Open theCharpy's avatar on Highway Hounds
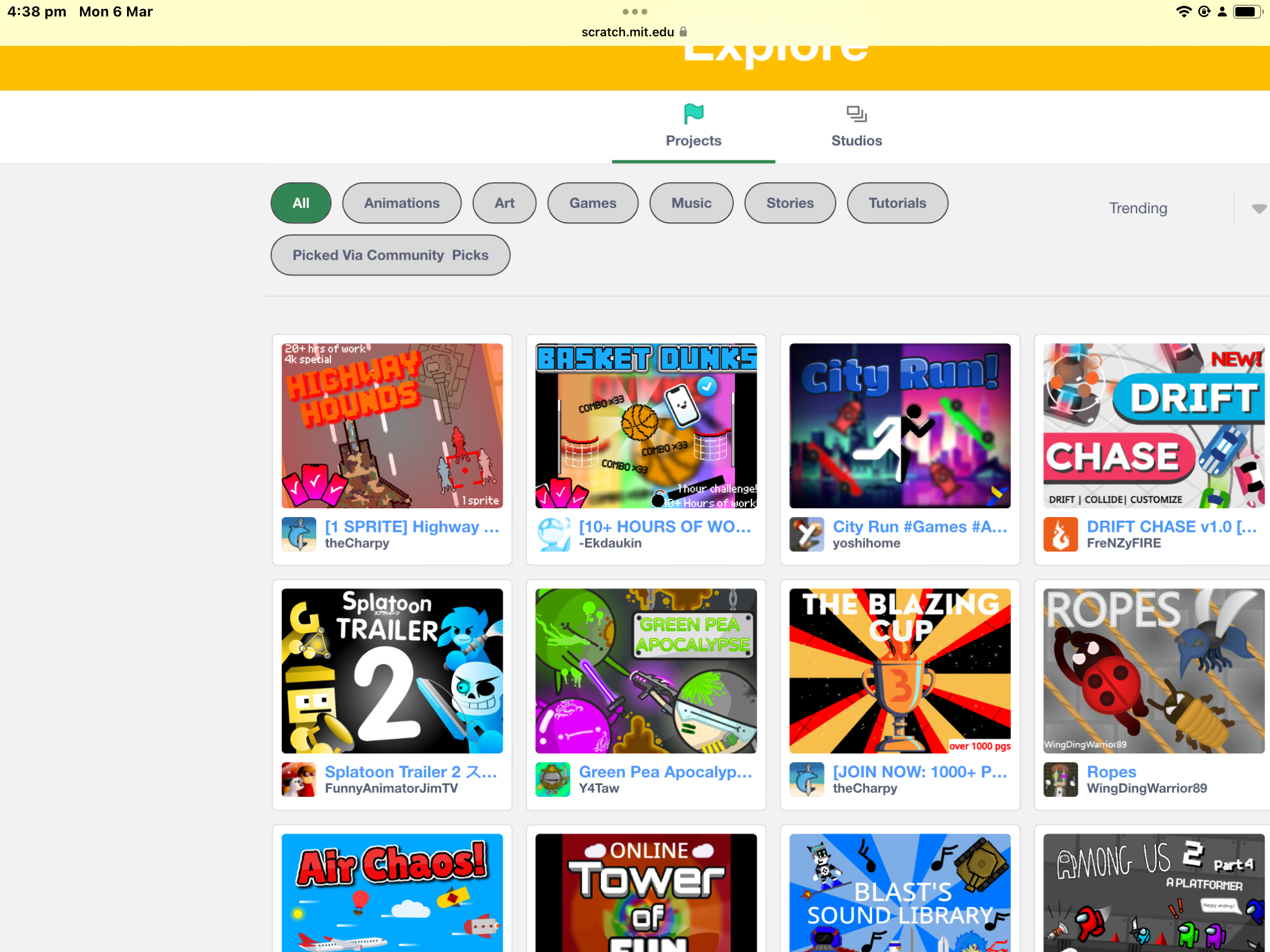Image resolution: width=1270 pixels, height=952 pixels. pyautogui.click(x=299, y=534)
